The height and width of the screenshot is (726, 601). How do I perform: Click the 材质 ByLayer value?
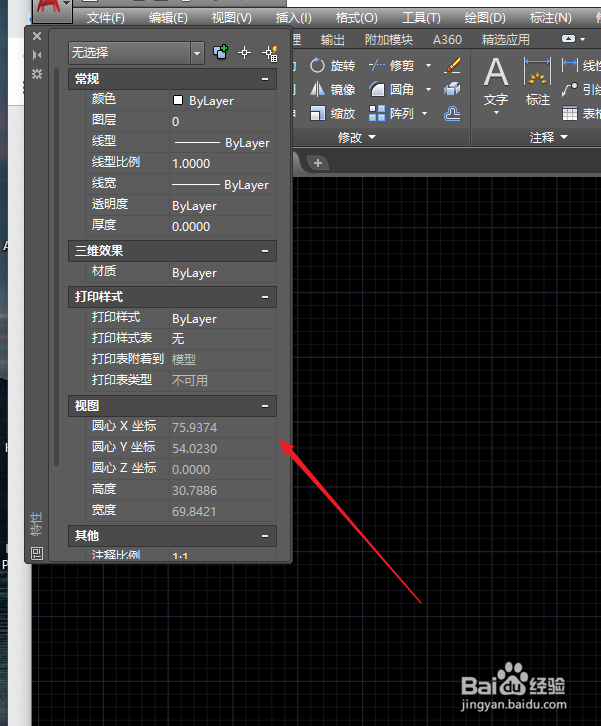click(223, 273)
